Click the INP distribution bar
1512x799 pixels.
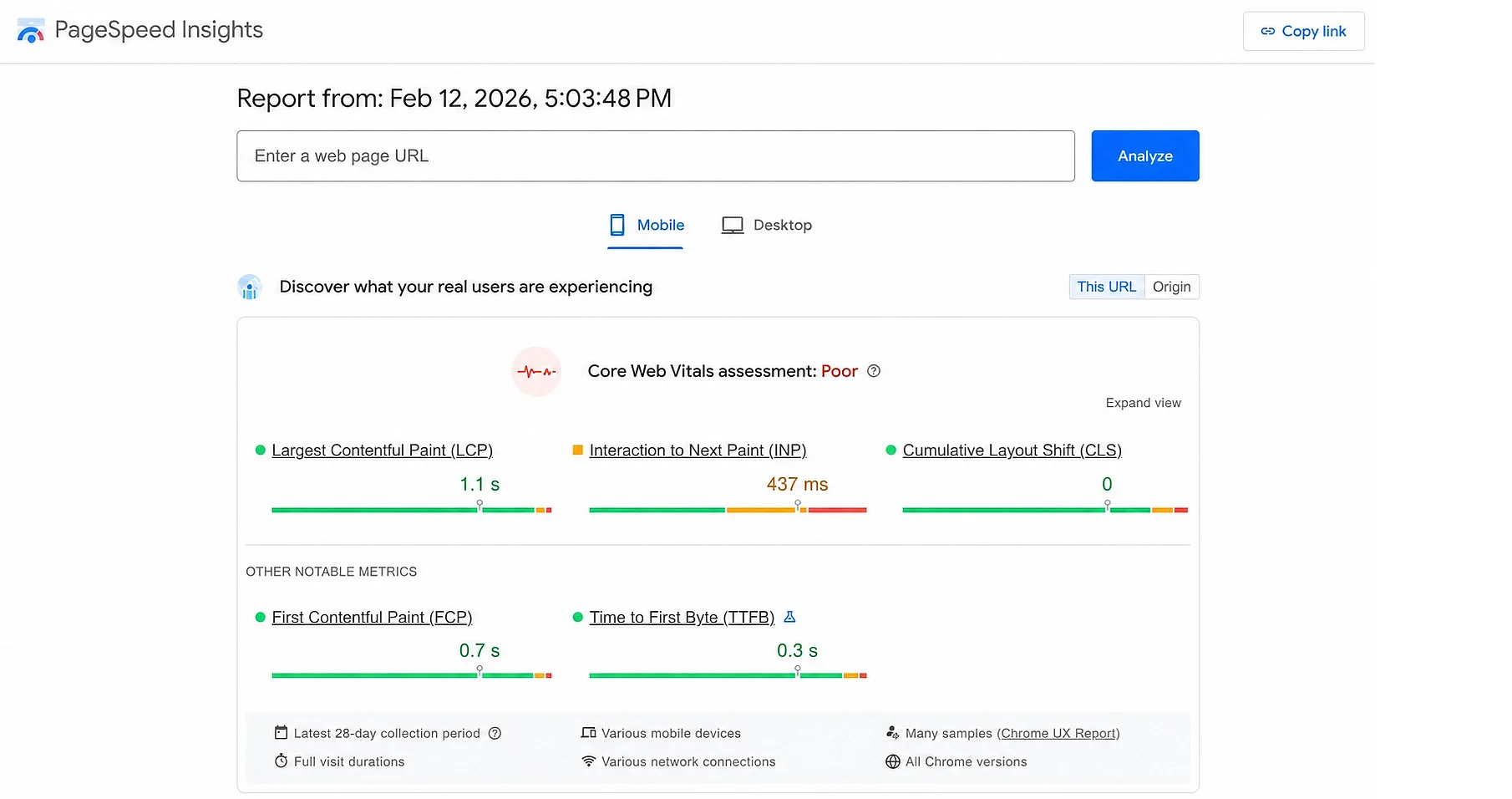click(x=728, y=509)
